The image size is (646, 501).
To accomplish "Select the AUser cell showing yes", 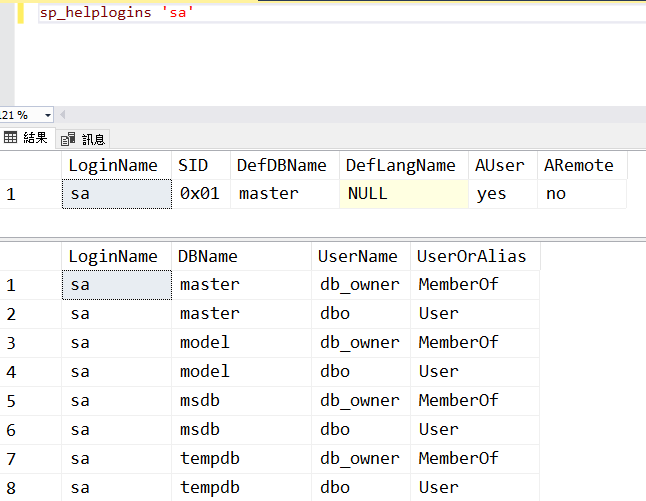I will point(502,194).
